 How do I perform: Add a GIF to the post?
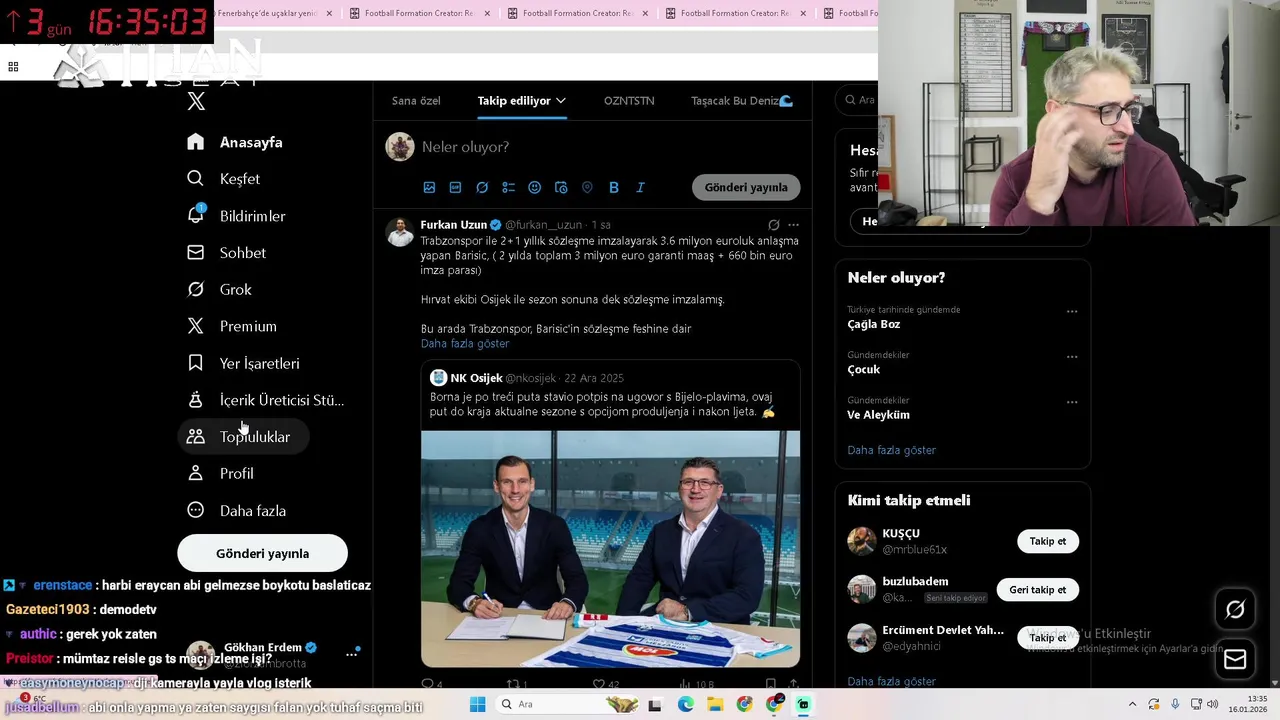[455, 187]
